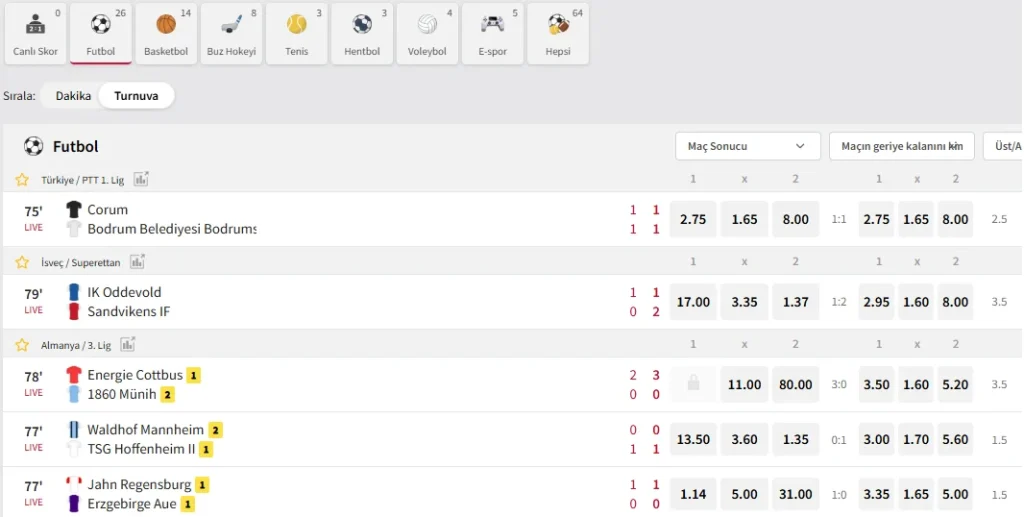
Task: Open statistics icon for Türkiye / PTT 1. Lig
Action: coord(141,179)
